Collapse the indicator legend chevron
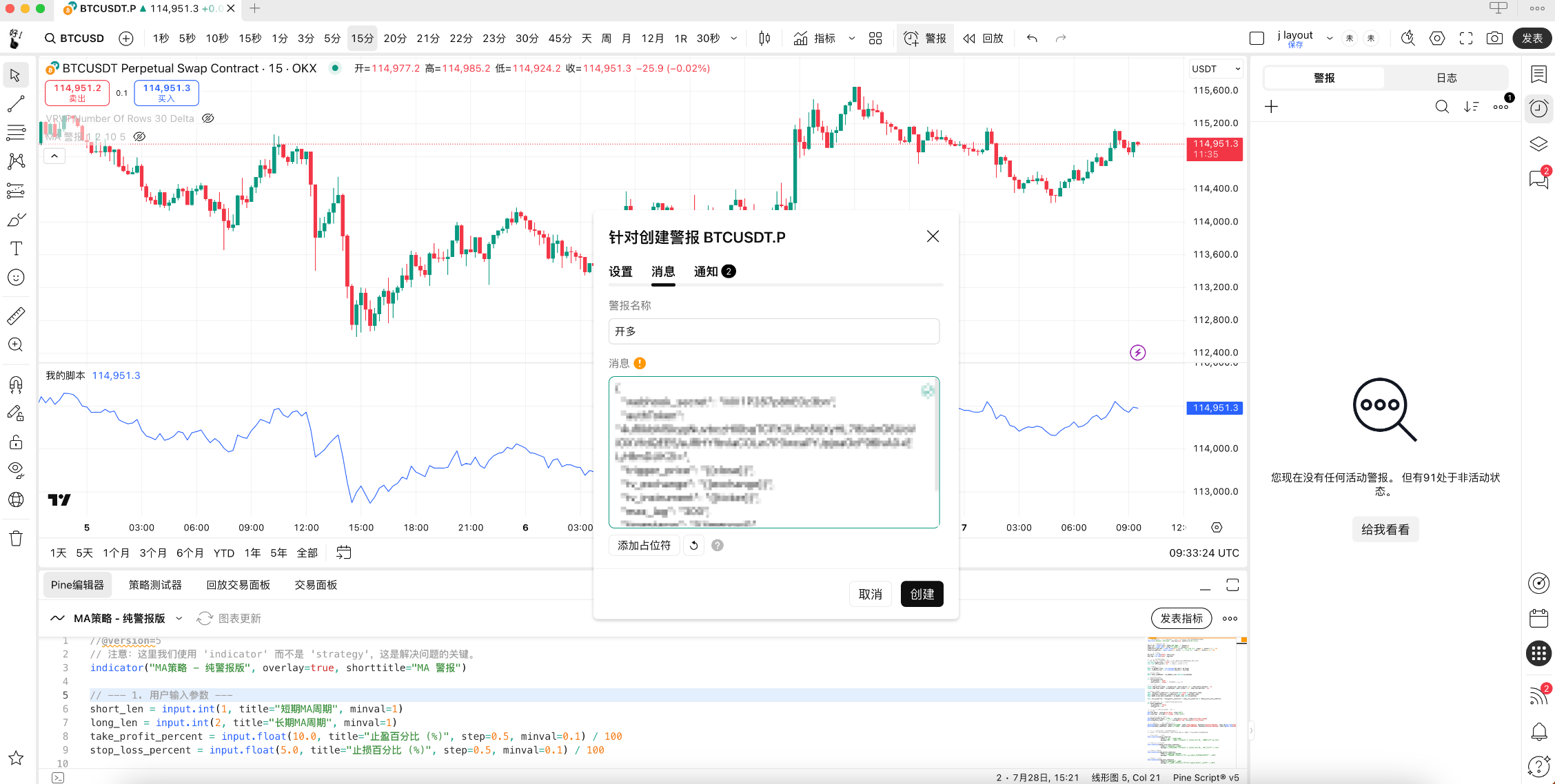This screenshot has width=1555, height=784. click(x=54, y=156)
